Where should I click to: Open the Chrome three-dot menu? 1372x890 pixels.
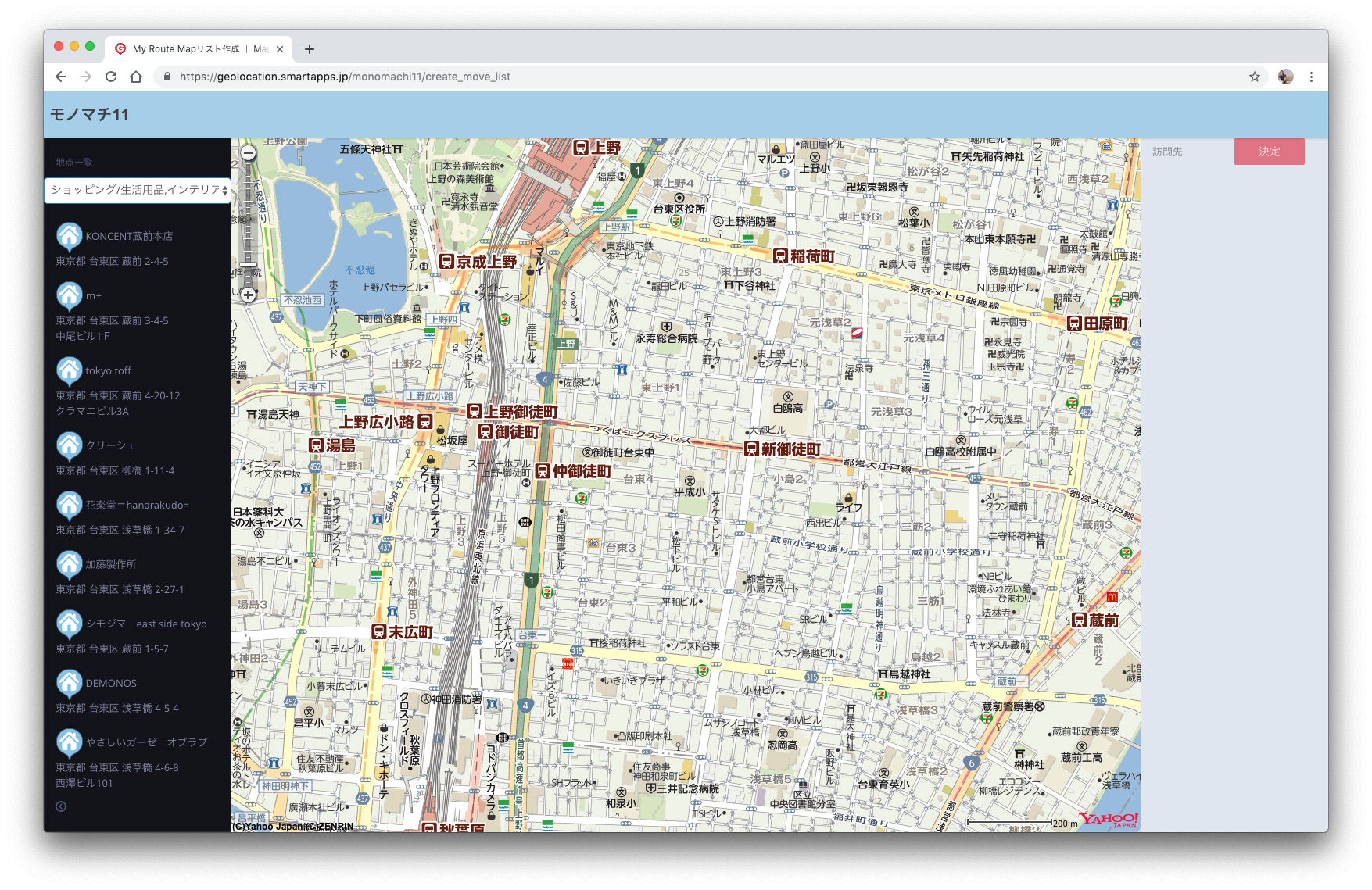pos(1311,77)
